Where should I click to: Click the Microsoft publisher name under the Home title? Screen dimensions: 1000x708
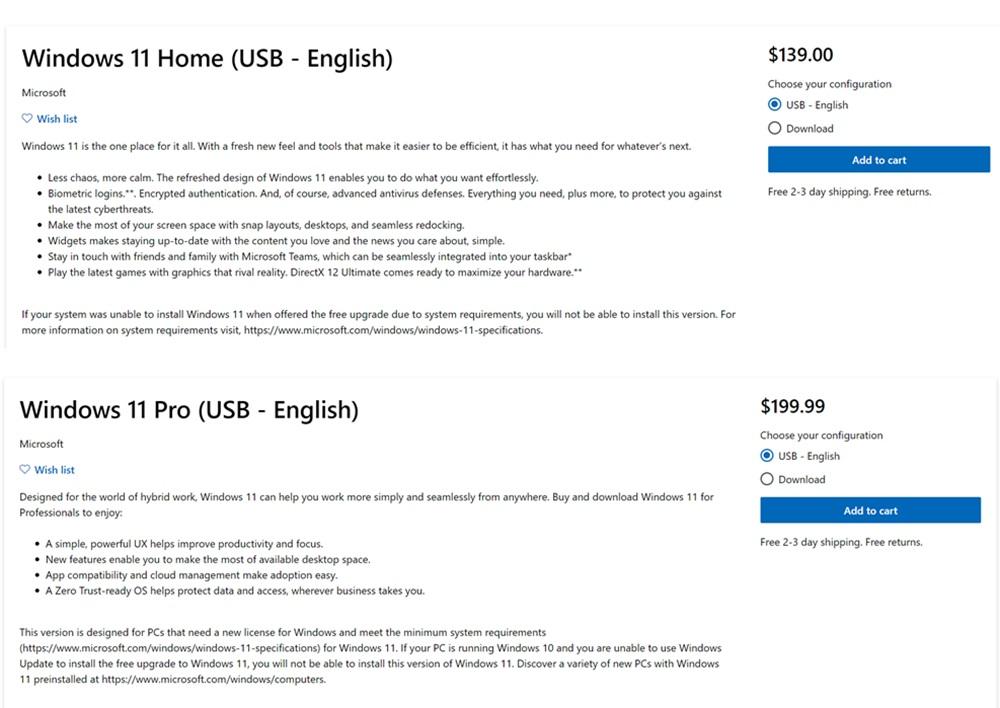click(x=44, y=93)
